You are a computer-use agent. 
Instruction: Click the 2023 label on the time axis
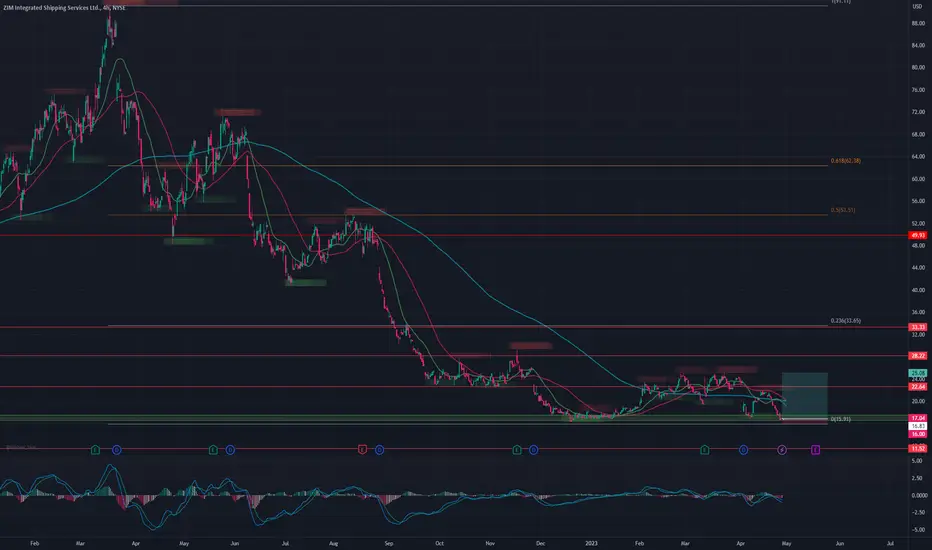point(591,543)
